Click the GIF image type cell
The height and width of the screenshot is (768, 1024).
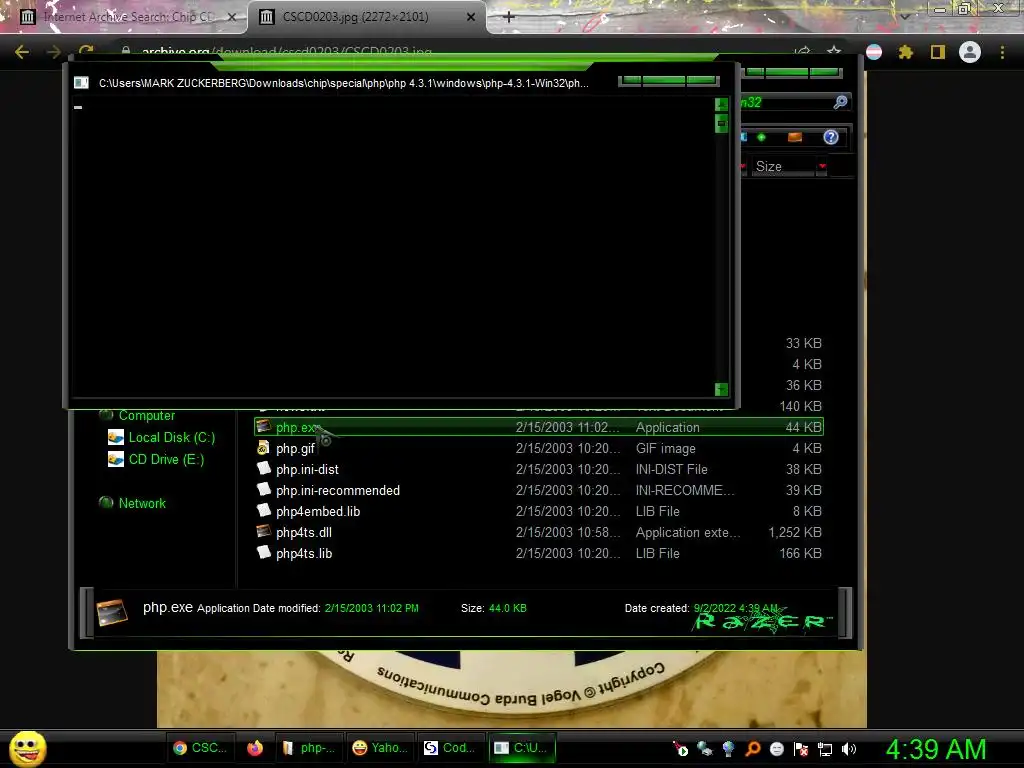coord(665,448)
